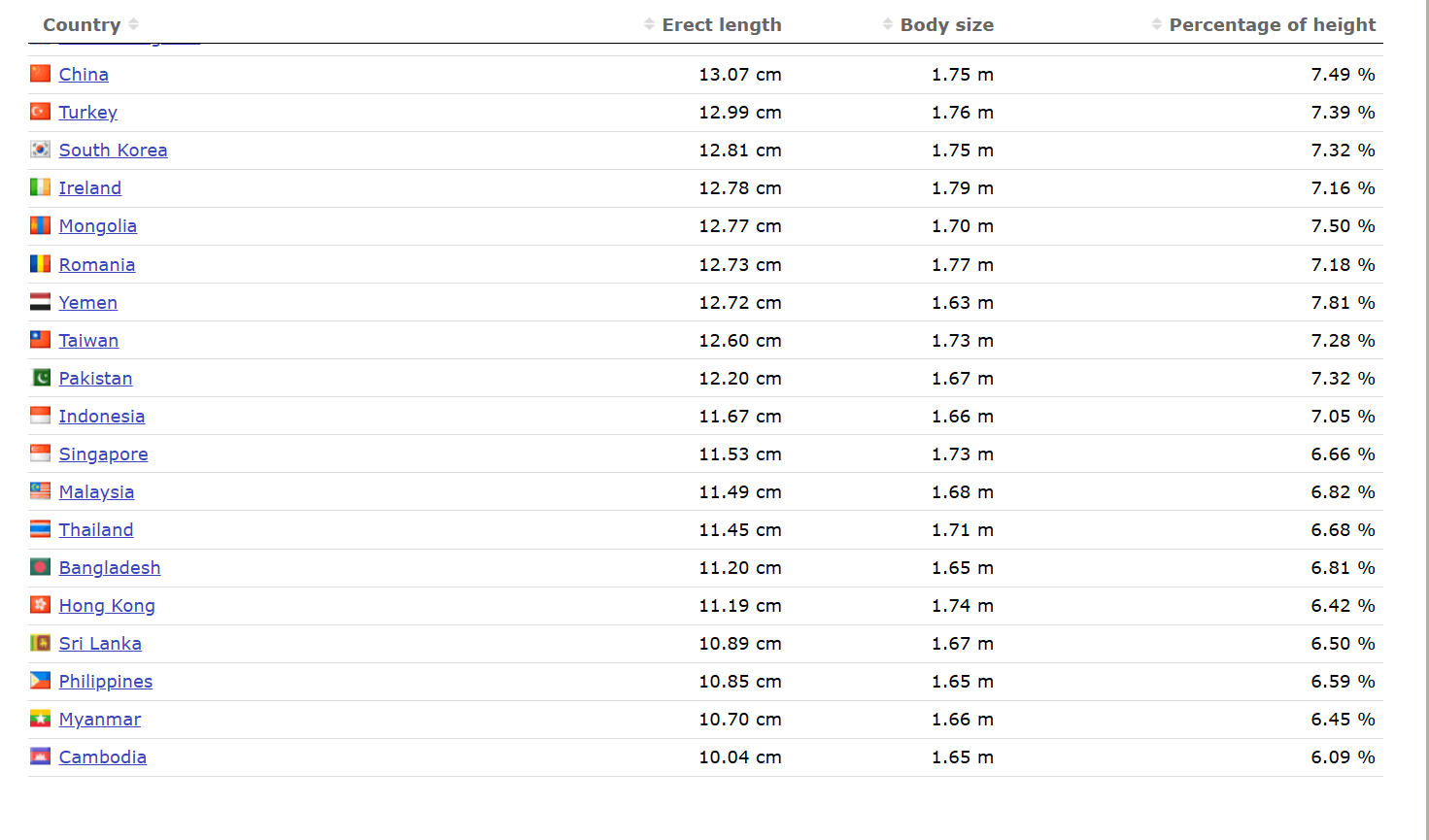Click the Percentage of height header

tap(1273, 24)
